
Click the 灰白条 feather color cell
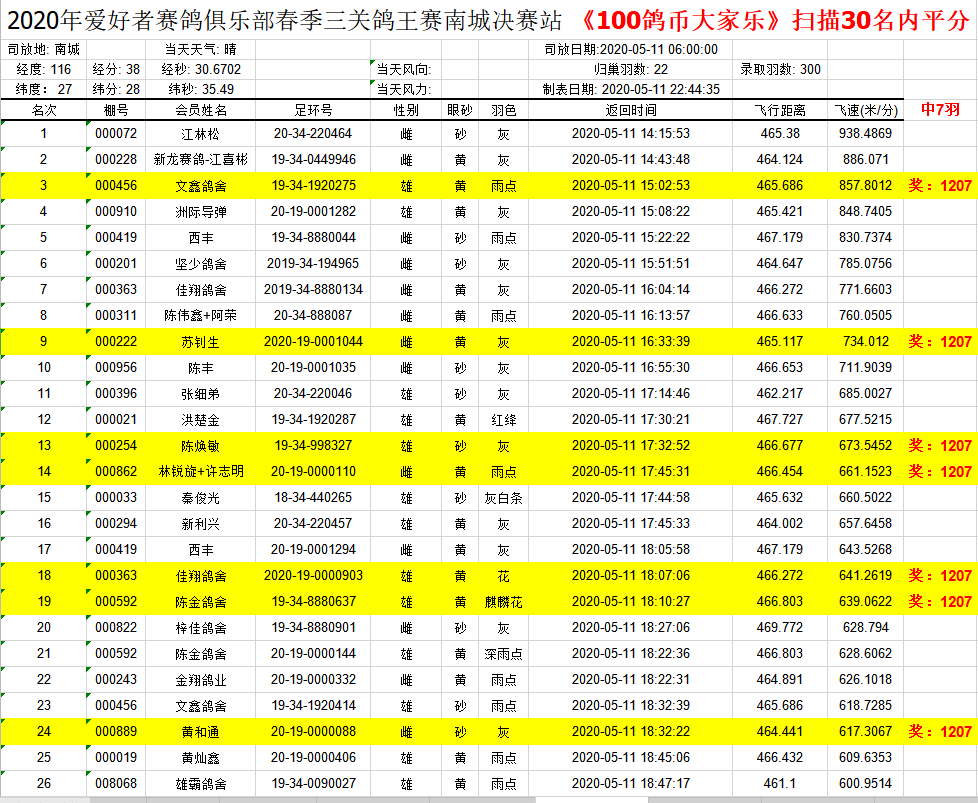(503, 498)
